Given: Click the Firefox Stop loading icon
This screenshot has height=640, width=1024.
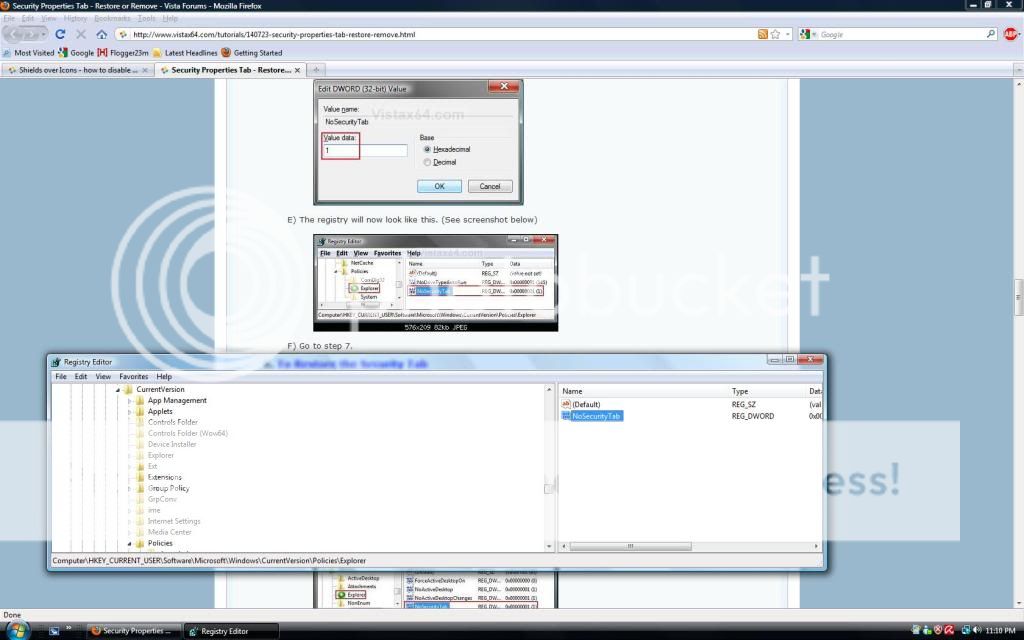Looking at the screenshot, I should (81, 34).
